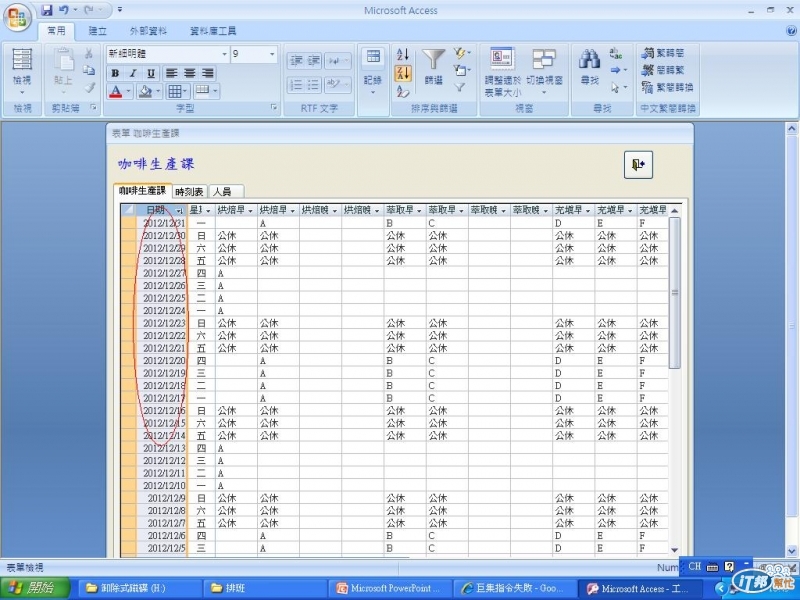Screen dimensions: 800x600
Task: Sort ascending with the A-Z icon
Action: (x=403, y=54)
